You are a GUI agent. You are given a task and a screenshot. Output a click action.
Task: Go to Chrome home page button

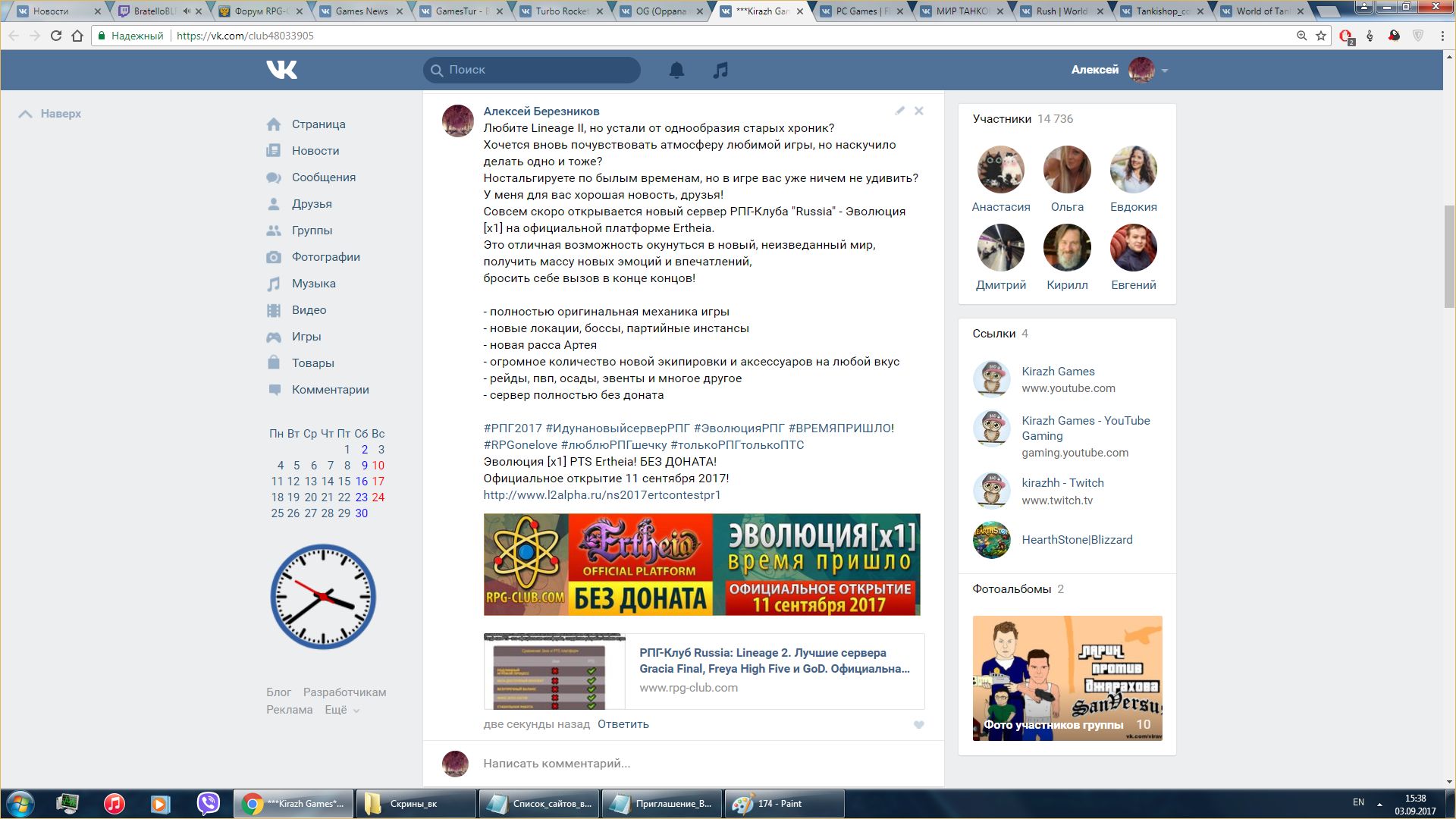77,36
